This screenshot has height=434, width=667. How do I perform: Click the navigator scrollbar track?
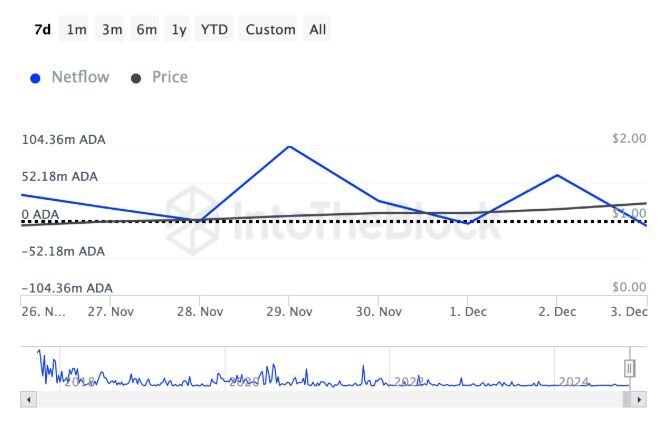click(x=330, y=399)
